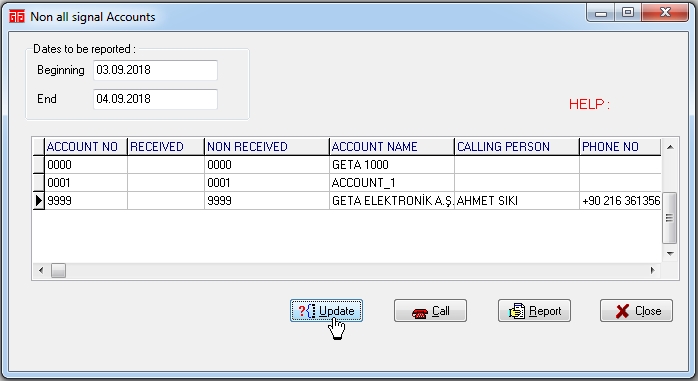698x381 pixels.
Task: Select account number 0001 cell
Action: coord(86,182)
